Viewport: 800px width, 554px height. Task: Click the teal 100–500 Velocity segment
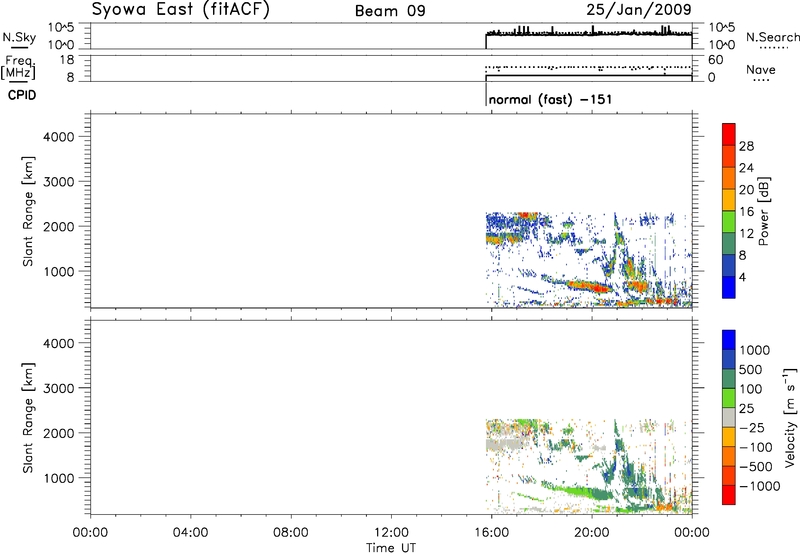[x=729, y=379]
